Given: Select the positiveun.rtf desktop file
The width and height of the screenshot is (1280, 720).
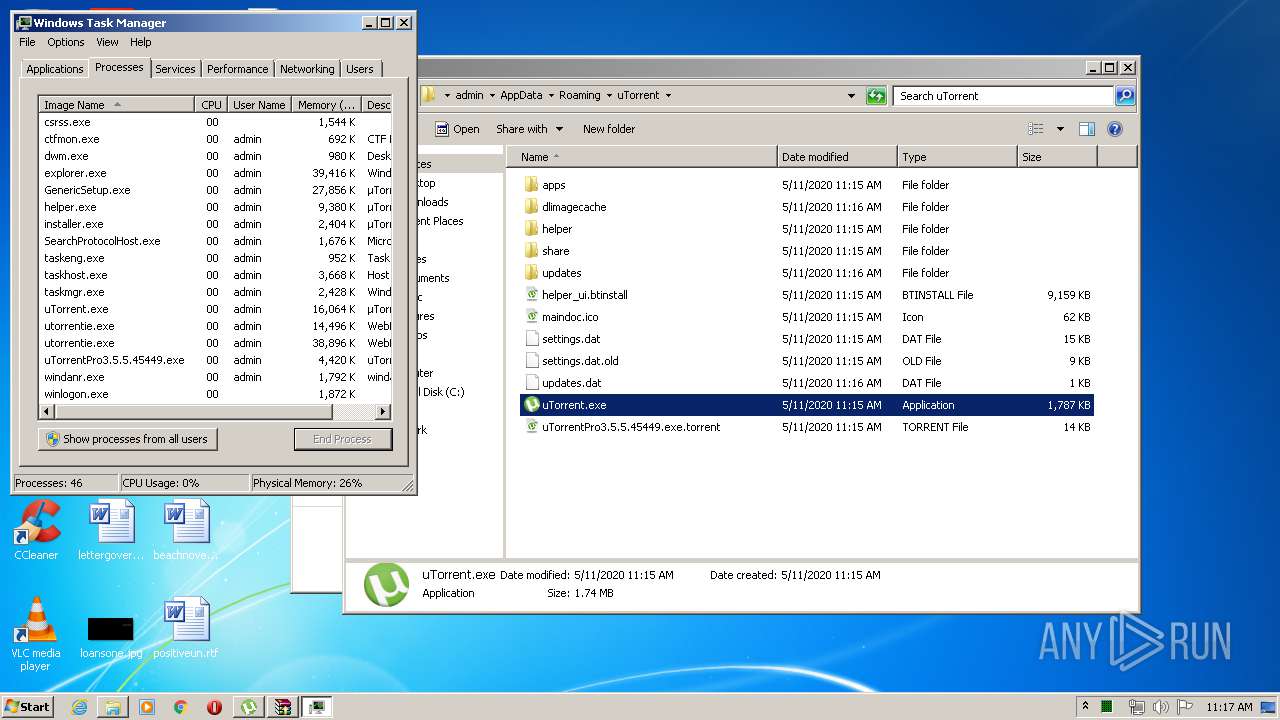Looking at the screenshot, I should pos(186,629).
